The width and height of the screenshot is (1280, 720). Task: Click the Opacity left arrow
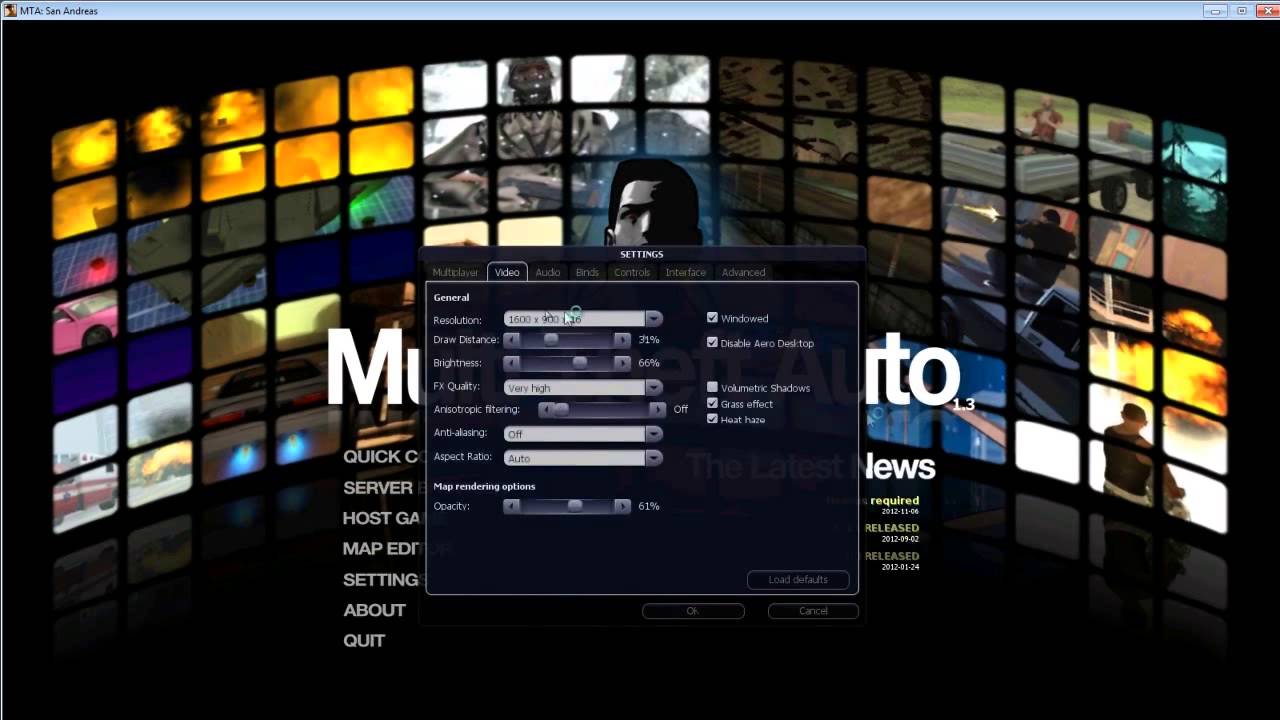(512, 506)
